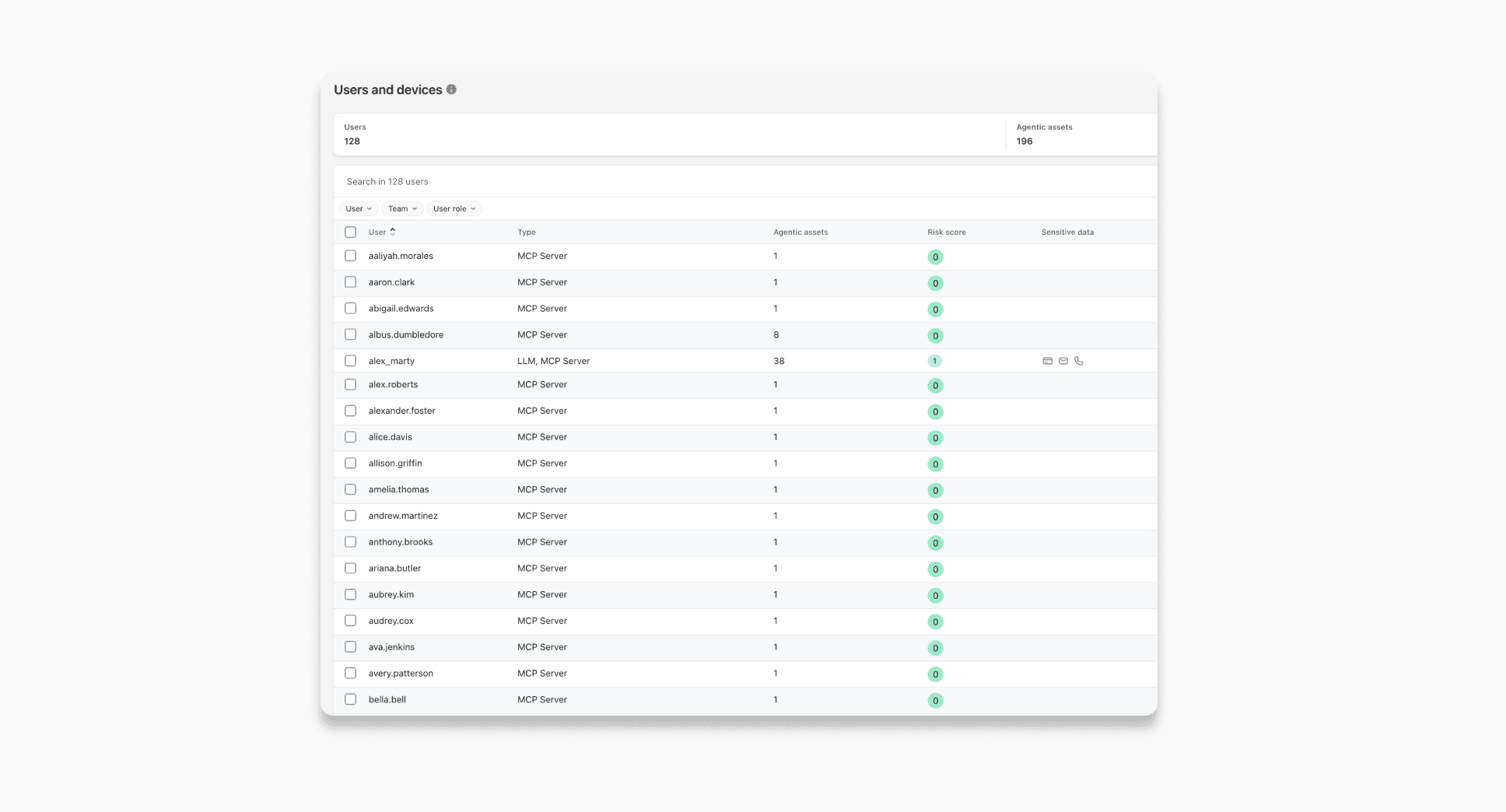Click risk score badge 1 for alex_marty
Screen dimensions: 1506x812
click(x=935, y=361)
